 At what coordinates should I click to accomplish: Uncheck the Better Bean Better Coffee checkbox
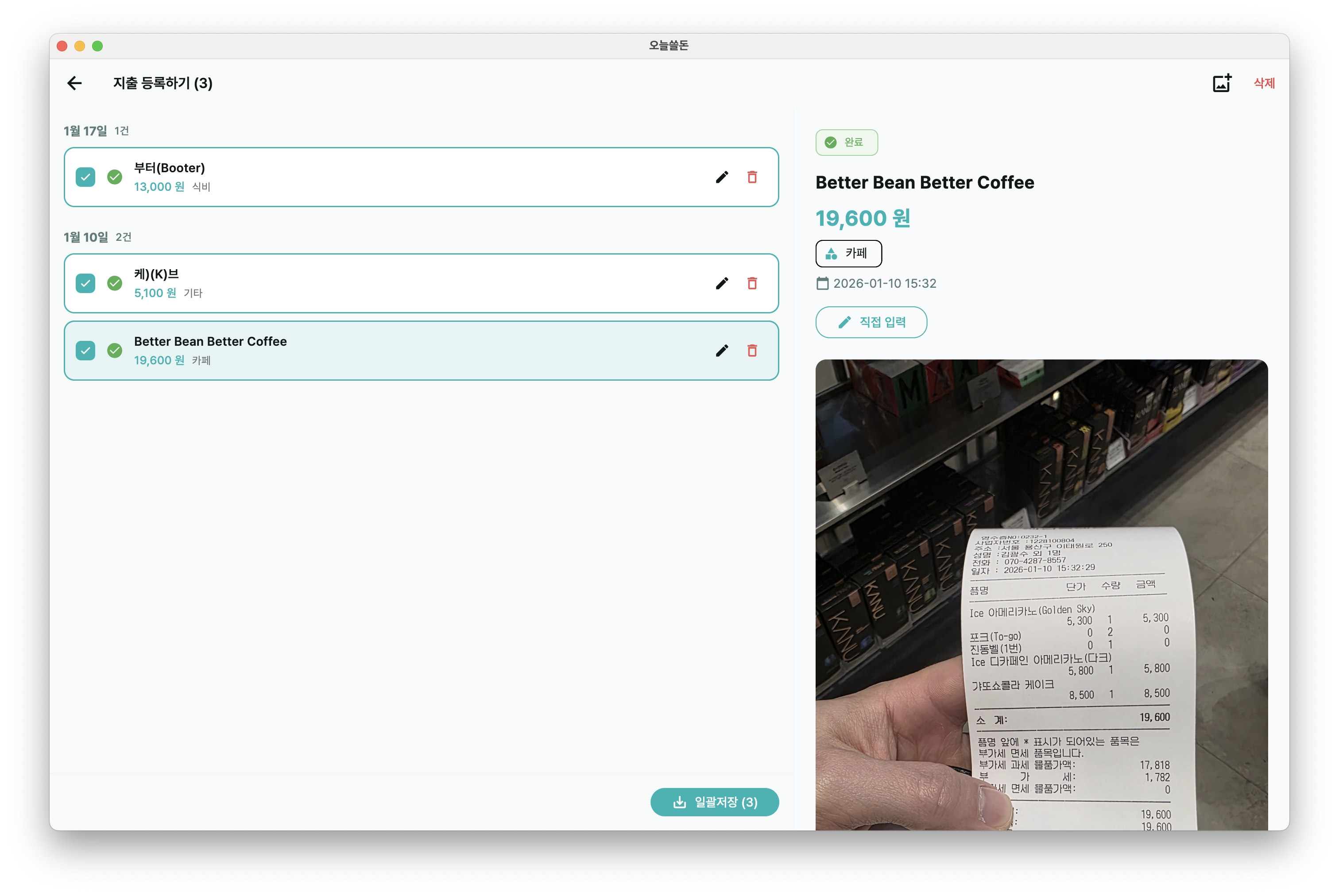pos(85,351)
